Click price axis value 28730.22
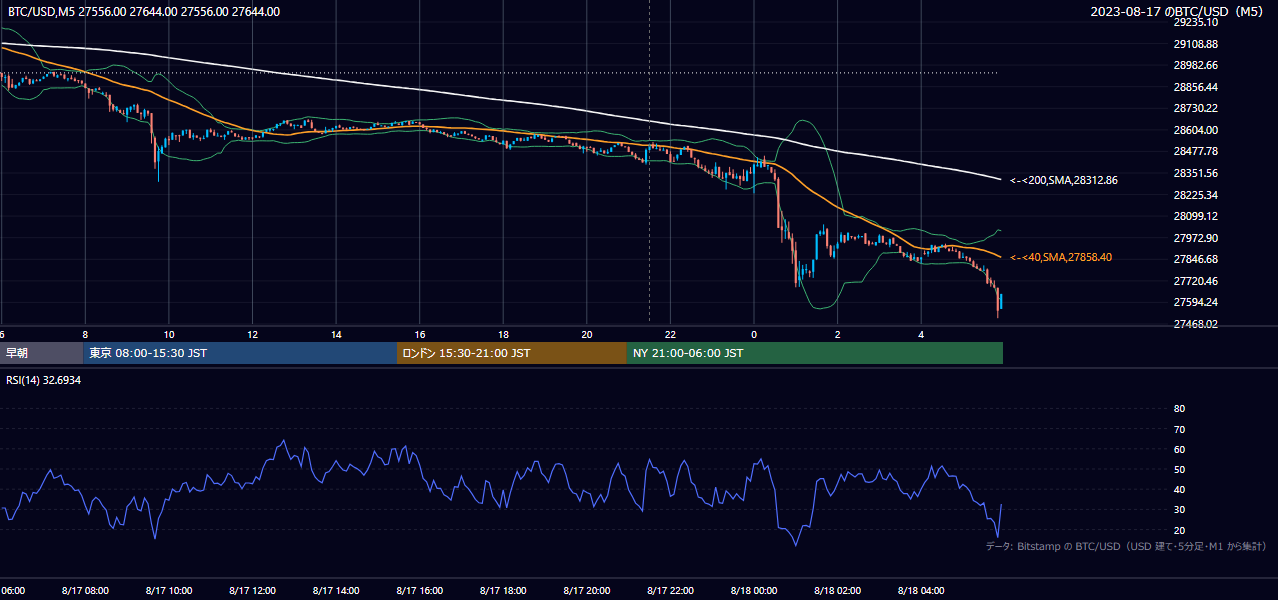Screen dimensions: 1278x600 (1195, 108)
